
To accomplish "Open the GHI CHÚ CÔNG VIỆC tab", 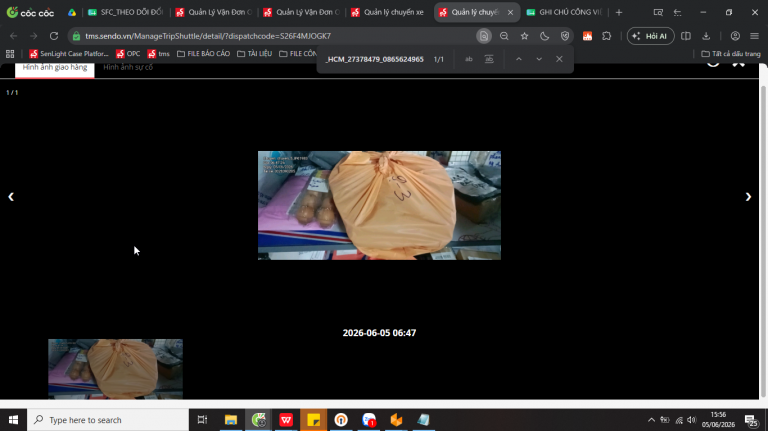I will click(564, 12).
